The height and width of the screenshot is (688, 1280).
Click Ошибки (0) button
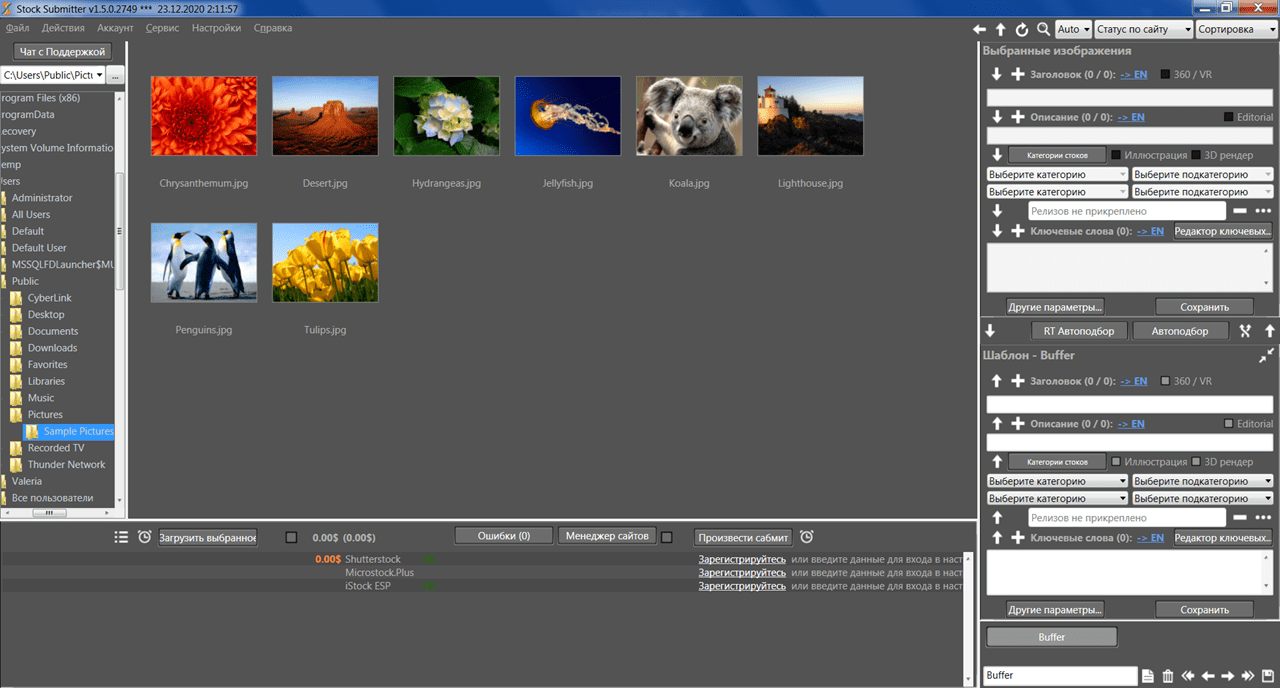tap(504, 536)
